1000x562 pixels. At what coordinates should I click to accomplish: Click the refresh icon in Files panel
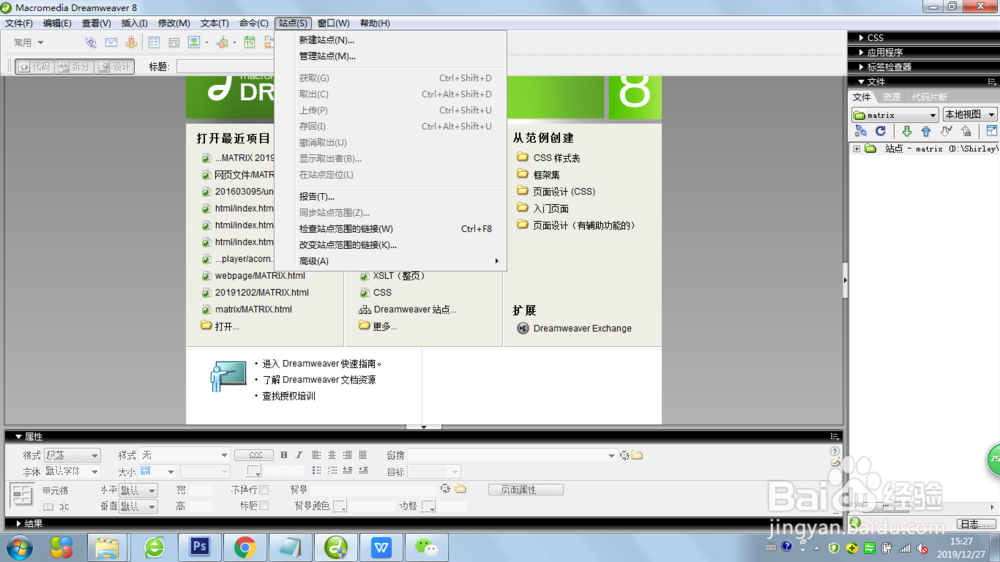(x=881, y=131)
